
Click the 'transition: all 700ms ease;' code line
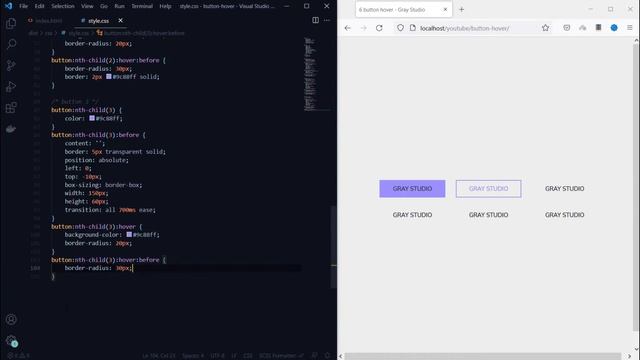coord(110,210)
